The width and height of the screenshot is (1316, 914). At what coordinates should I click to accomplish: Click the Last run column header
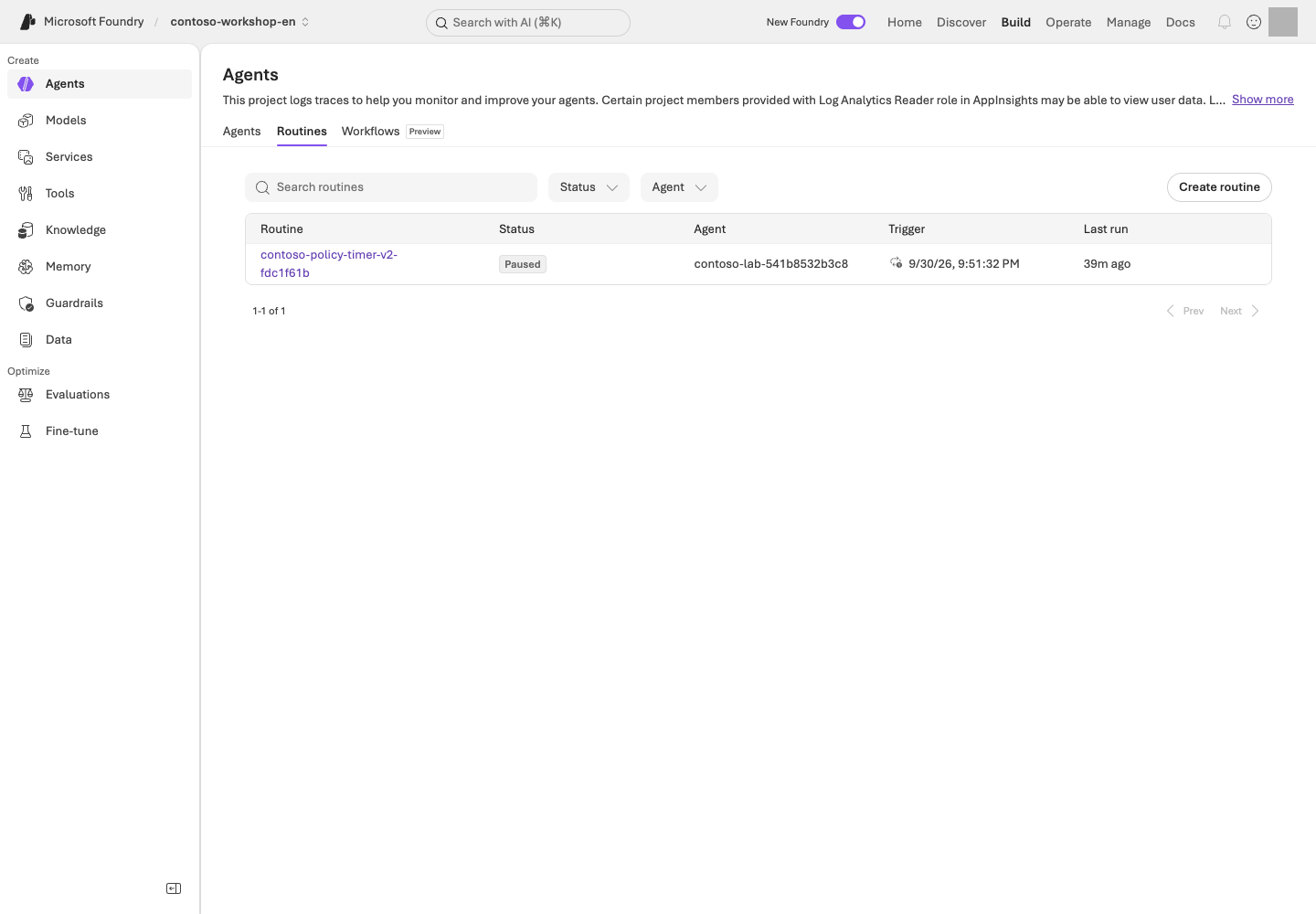point(1106,229)
